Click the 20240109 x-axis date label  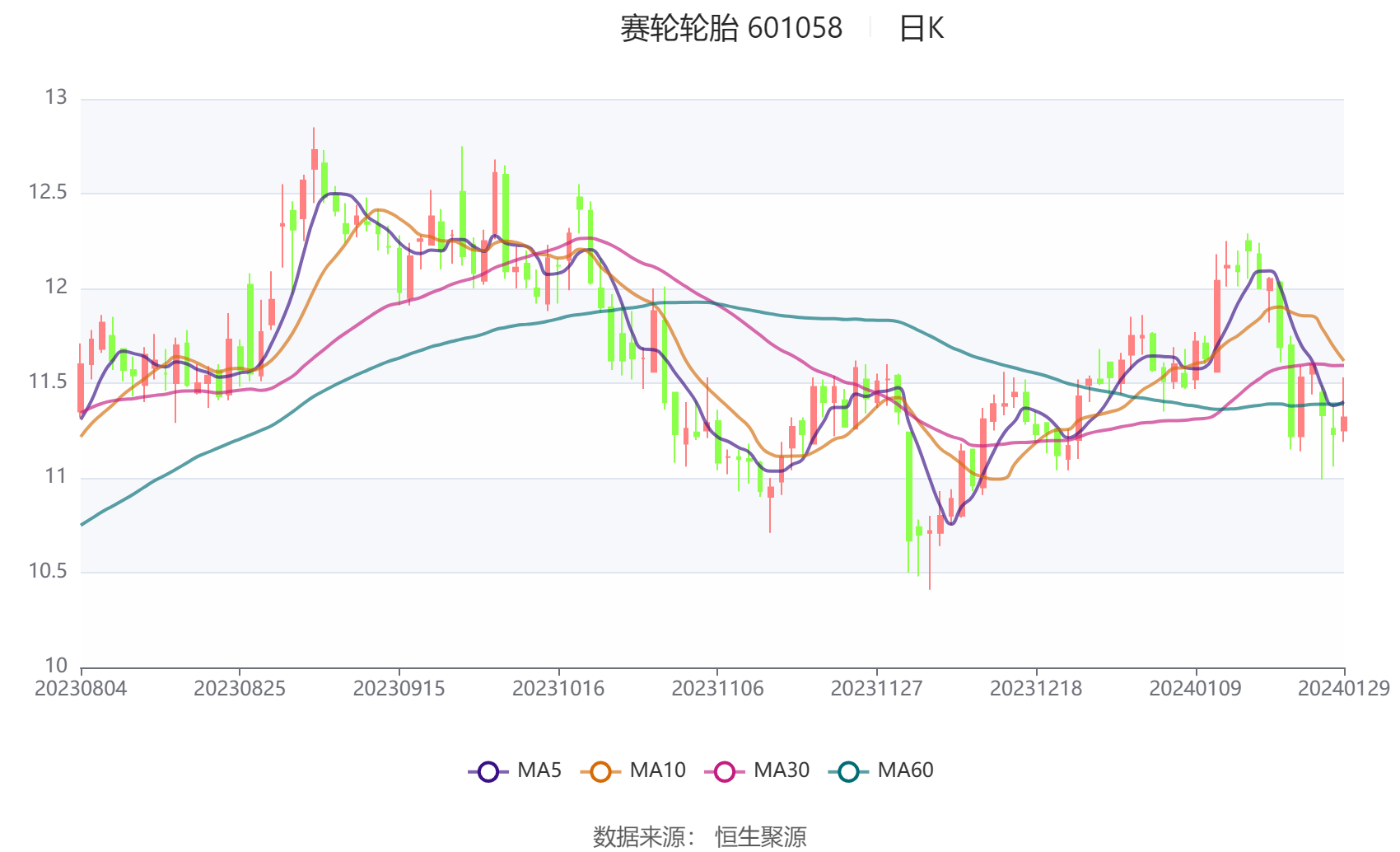point(1195,688)
